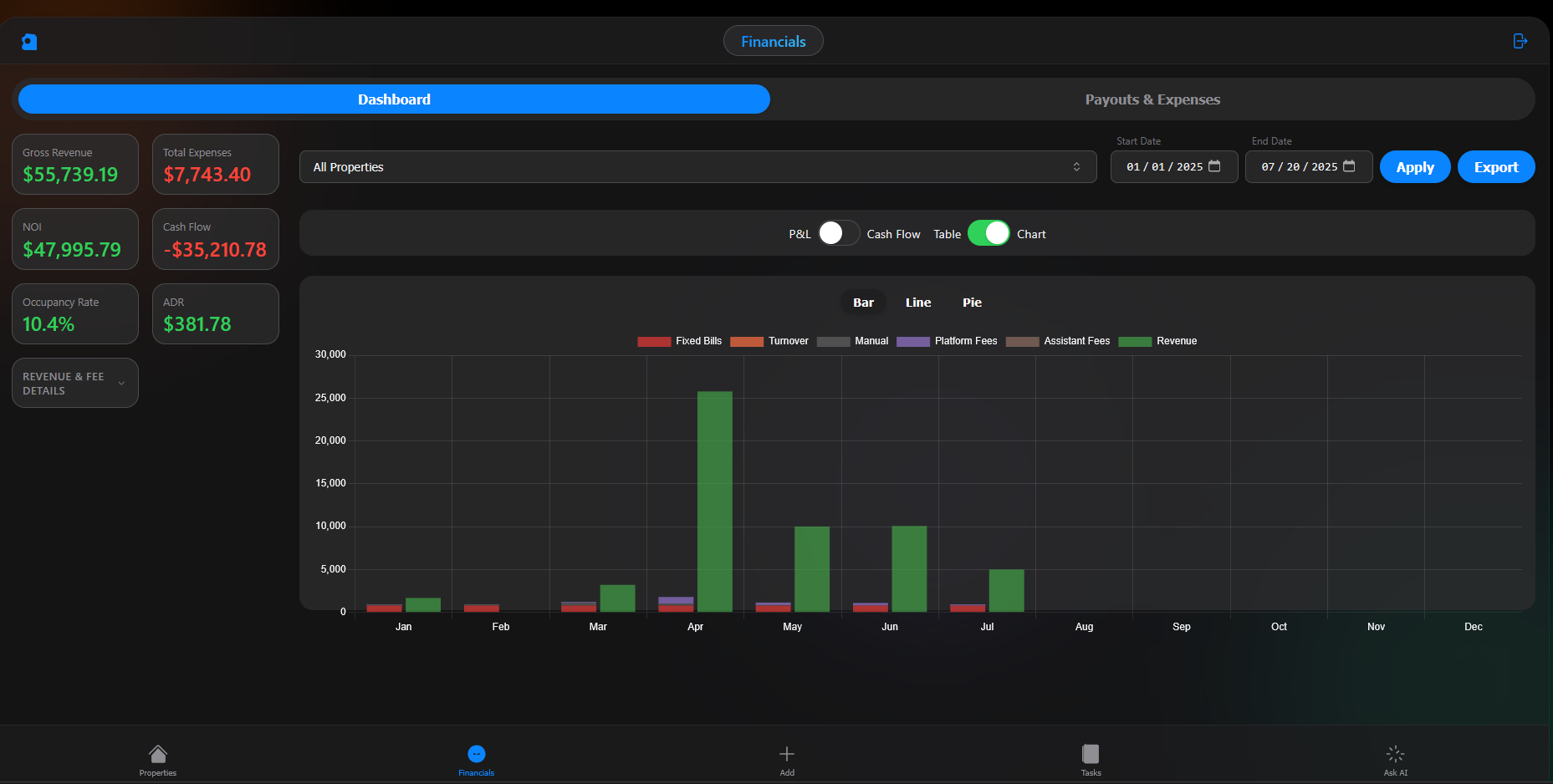1553x784 pixels.
Task: Expand the Revenue & Fee Details panel
Action: click(x=74, y=383)
